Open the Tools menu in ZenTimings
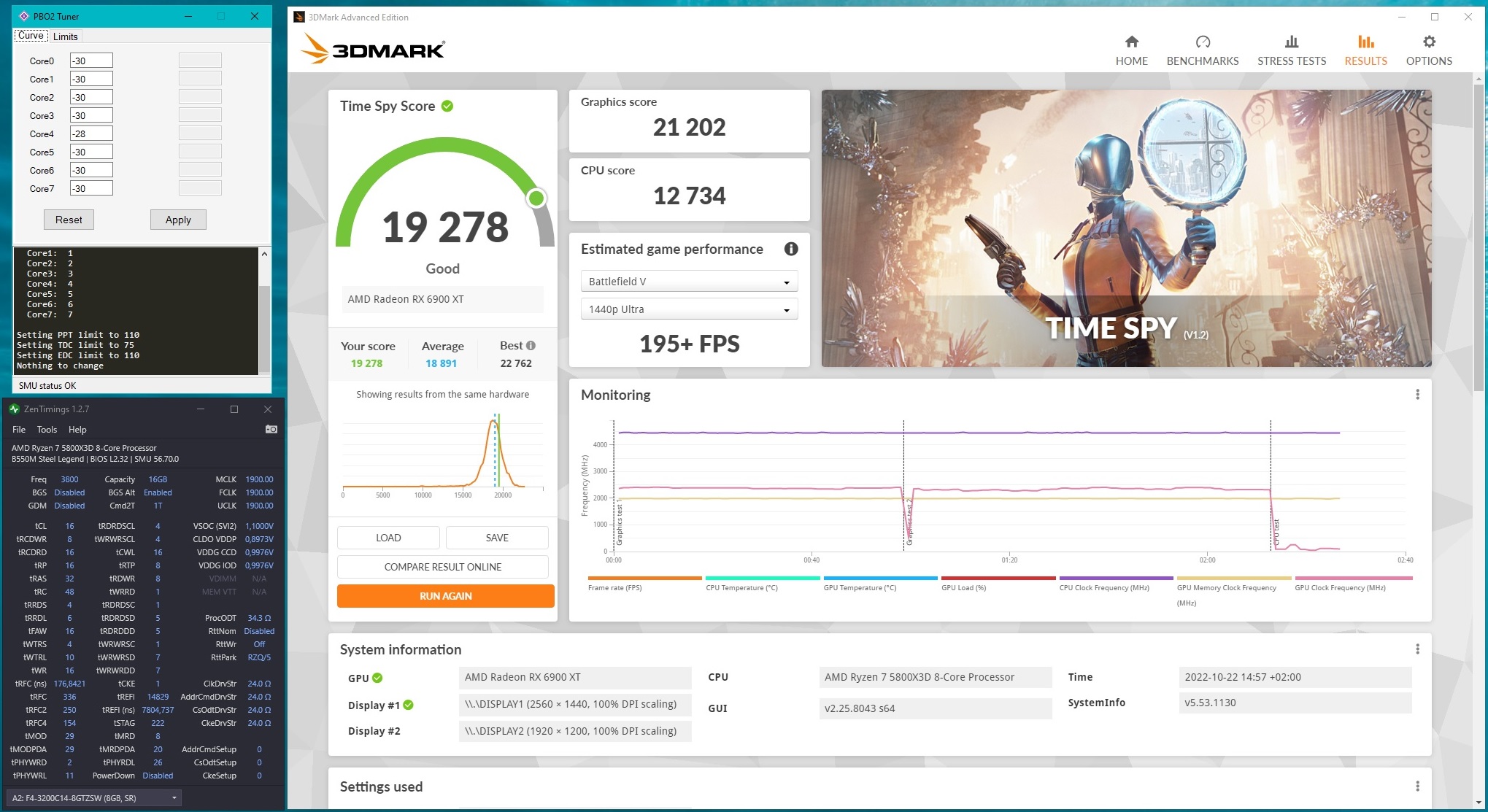The width and height of the screenshot is (1488, 812). [47, 430]
